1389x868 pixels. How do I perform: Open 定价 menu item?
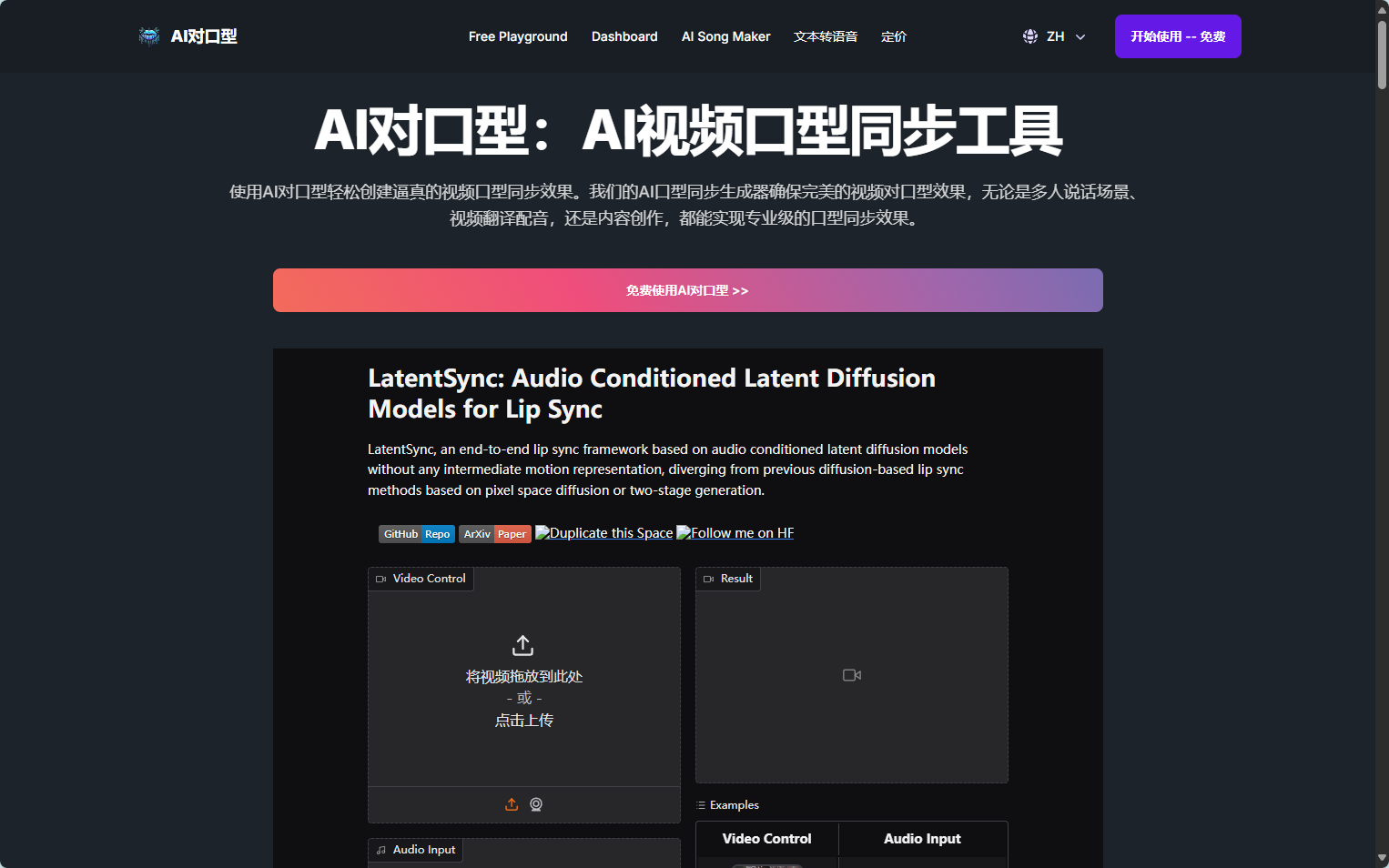[894, 36]
